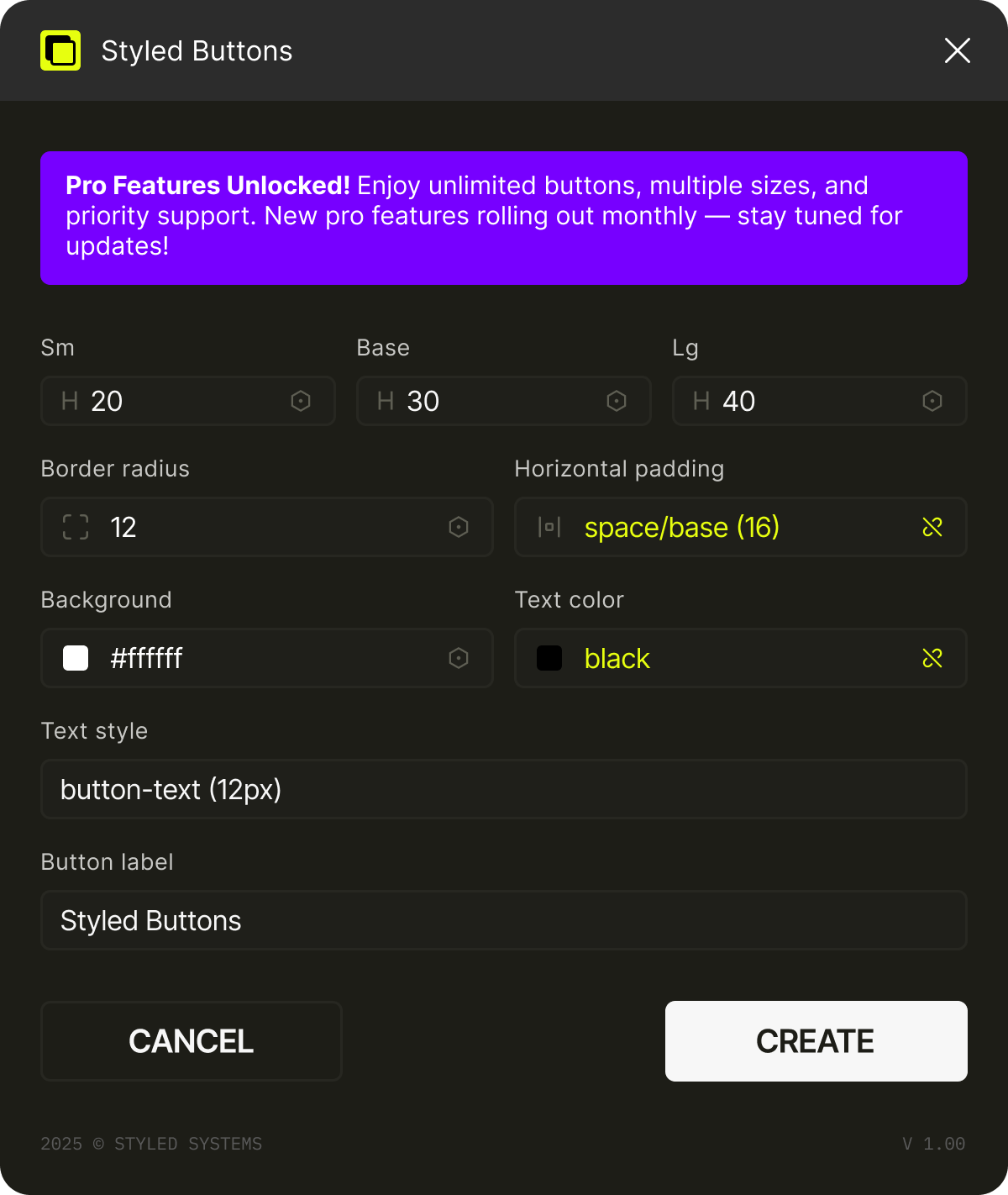
Task: Click the Styled Buttons plugin logo
Action: [60, 50]
